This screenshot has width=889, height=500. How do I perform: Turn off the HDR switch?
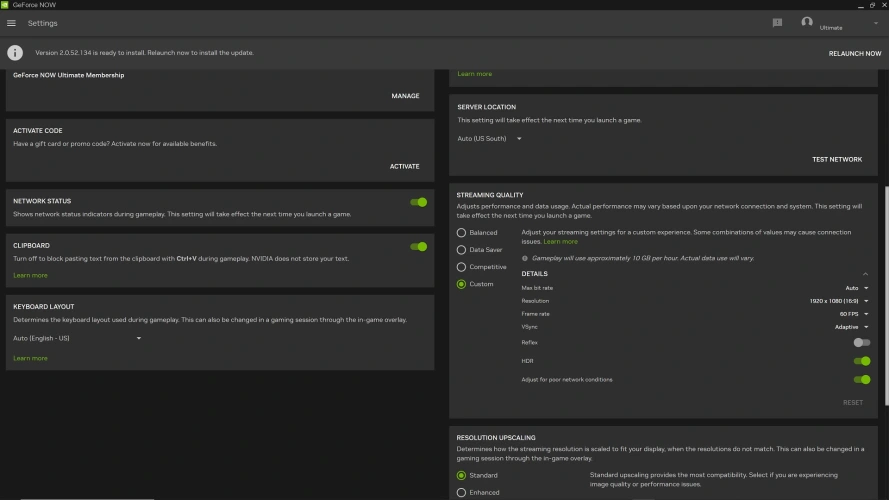(861, 361)
